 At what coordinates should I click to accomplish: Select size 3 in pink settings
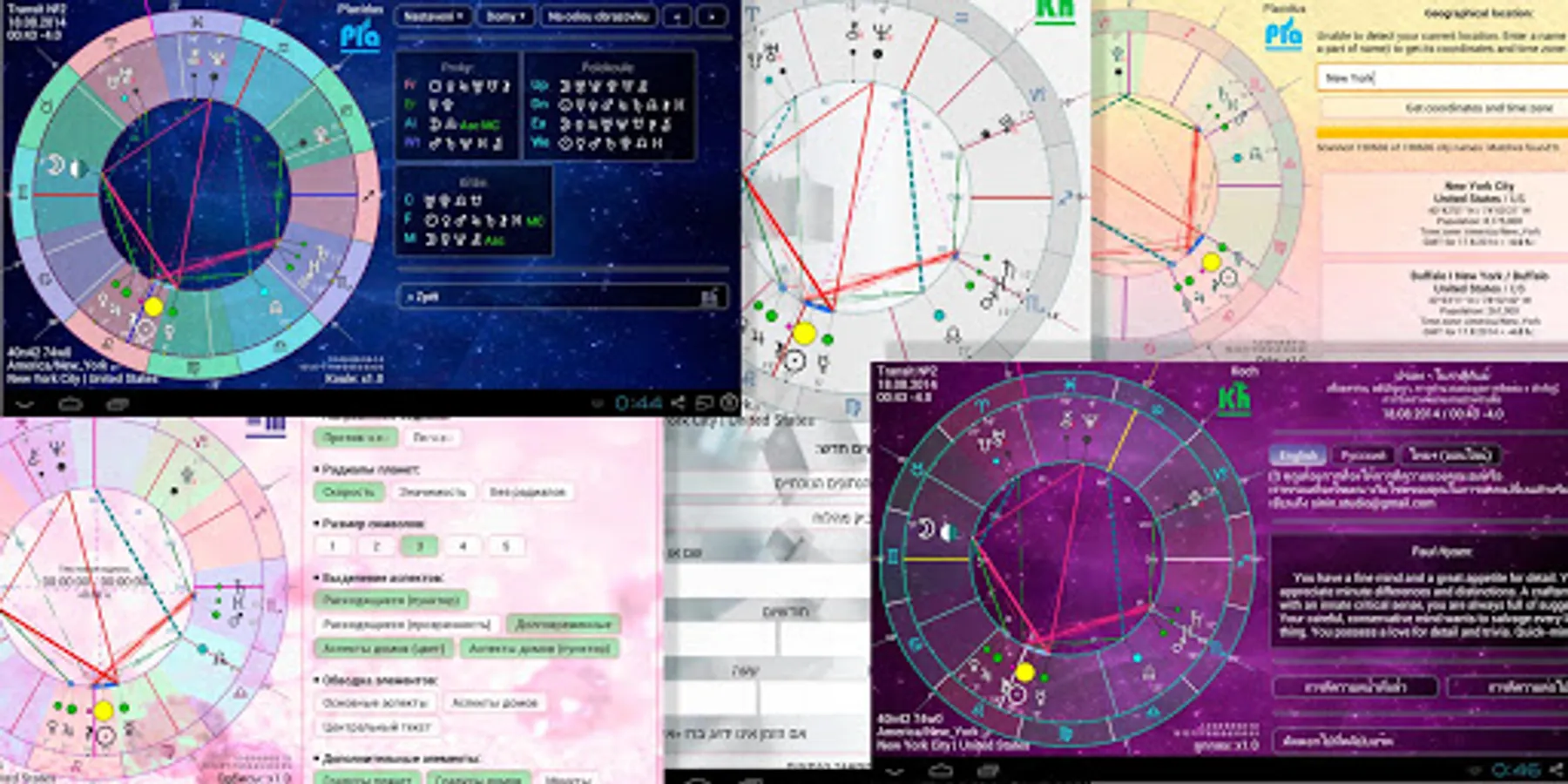(419, 546)
